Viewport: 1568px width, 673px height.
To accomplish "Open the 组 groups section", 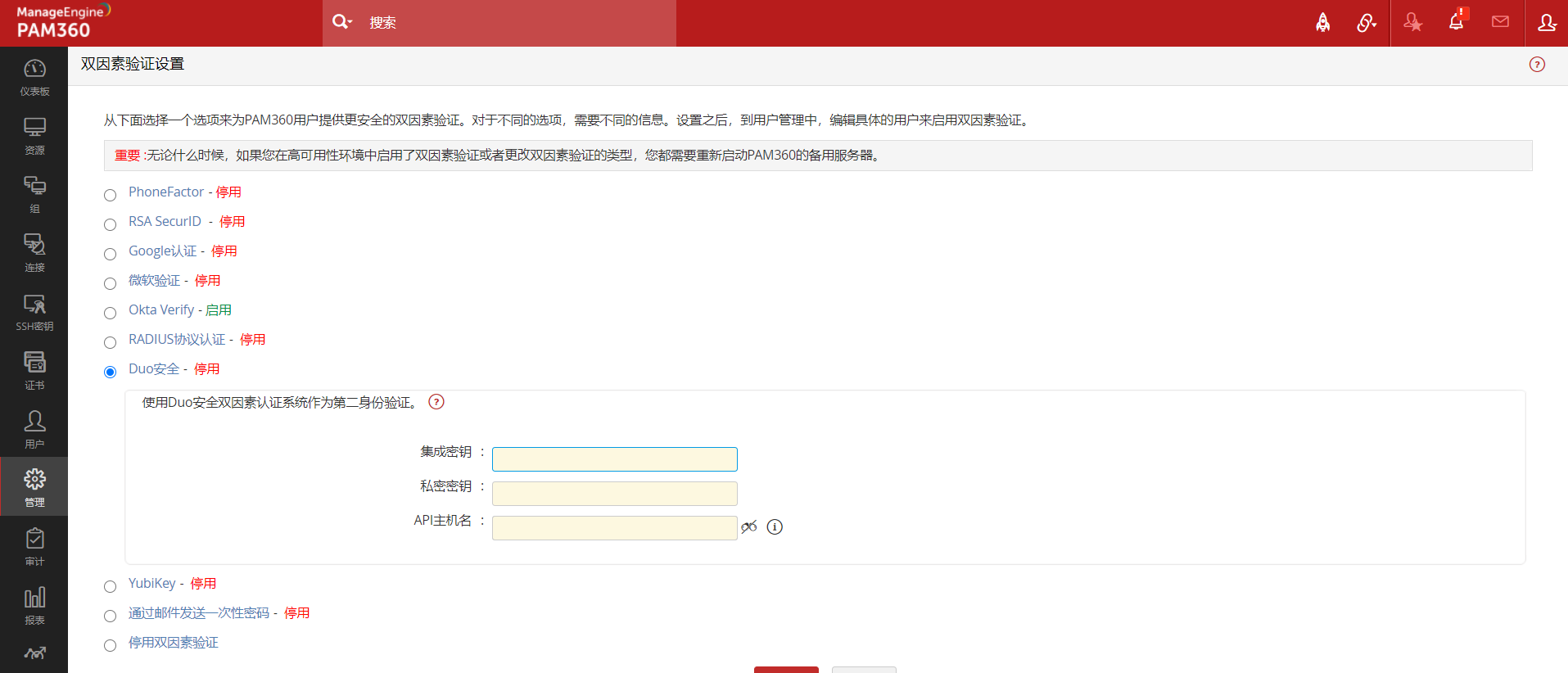I will tap(34, 195).
